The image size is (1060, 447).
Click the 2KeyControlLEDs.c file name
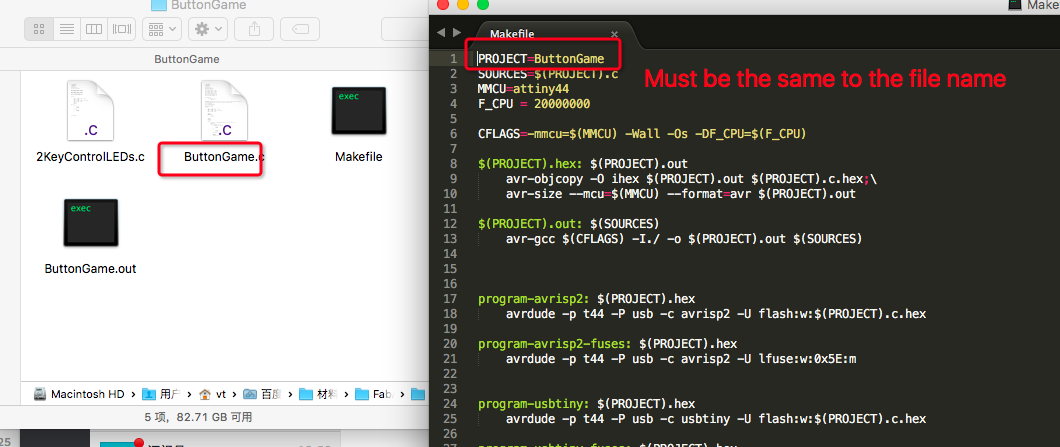[91, 157]
